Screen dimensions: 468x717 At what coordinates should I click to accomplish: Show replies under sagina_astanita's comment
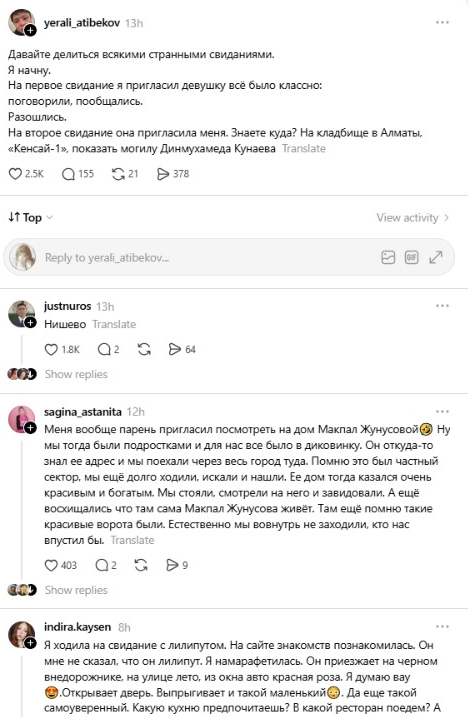(x=76, y=590)
